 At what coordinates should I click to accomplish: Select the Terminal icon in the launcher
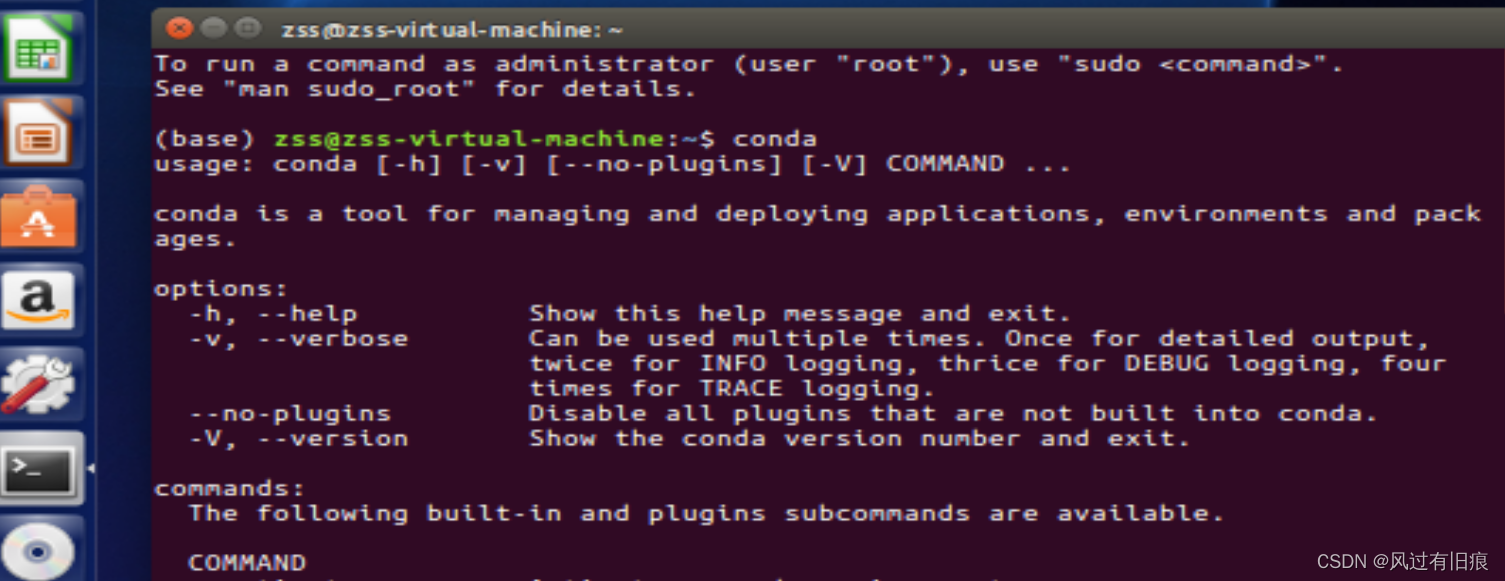tap(38, 468)
